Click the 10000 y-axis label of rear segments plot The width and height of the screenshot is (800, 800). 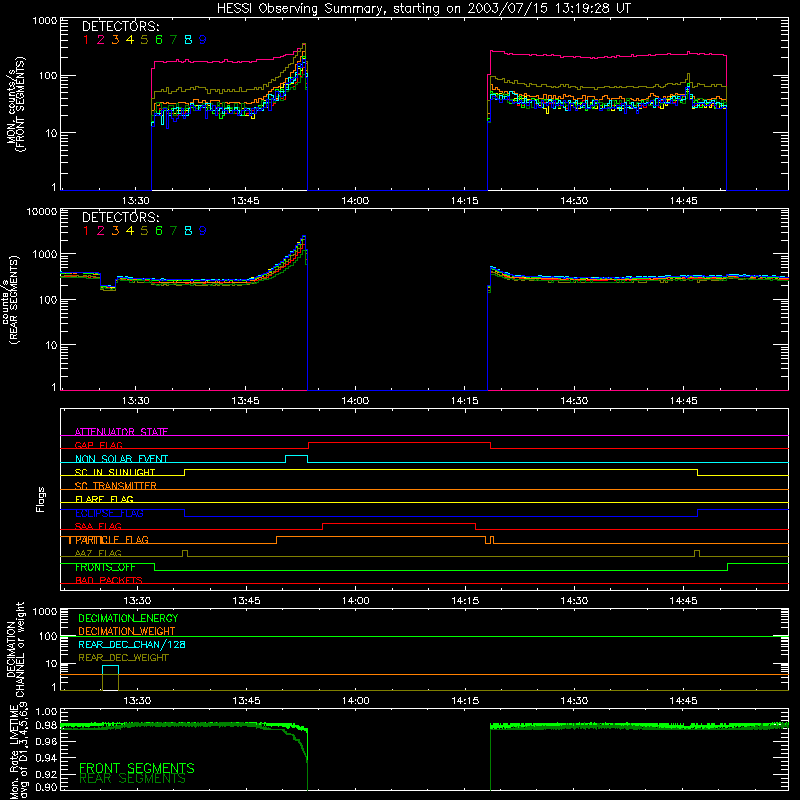[42, 212]
